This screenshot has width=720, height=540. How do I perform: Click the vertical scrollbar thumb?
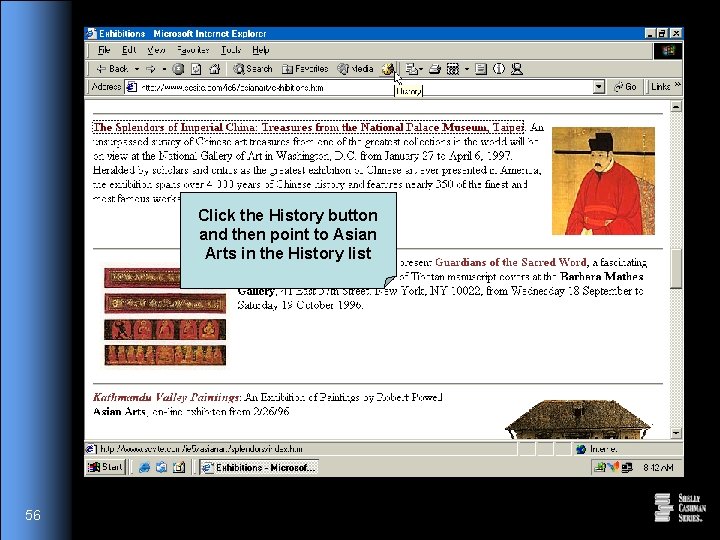click(676, 269)
